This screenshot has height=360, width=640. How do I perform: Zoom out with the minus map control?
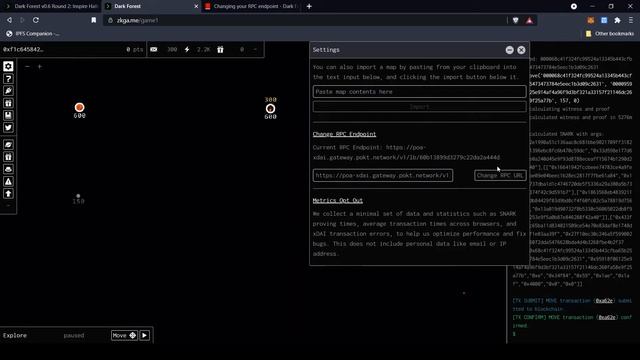tap(27, 66)
